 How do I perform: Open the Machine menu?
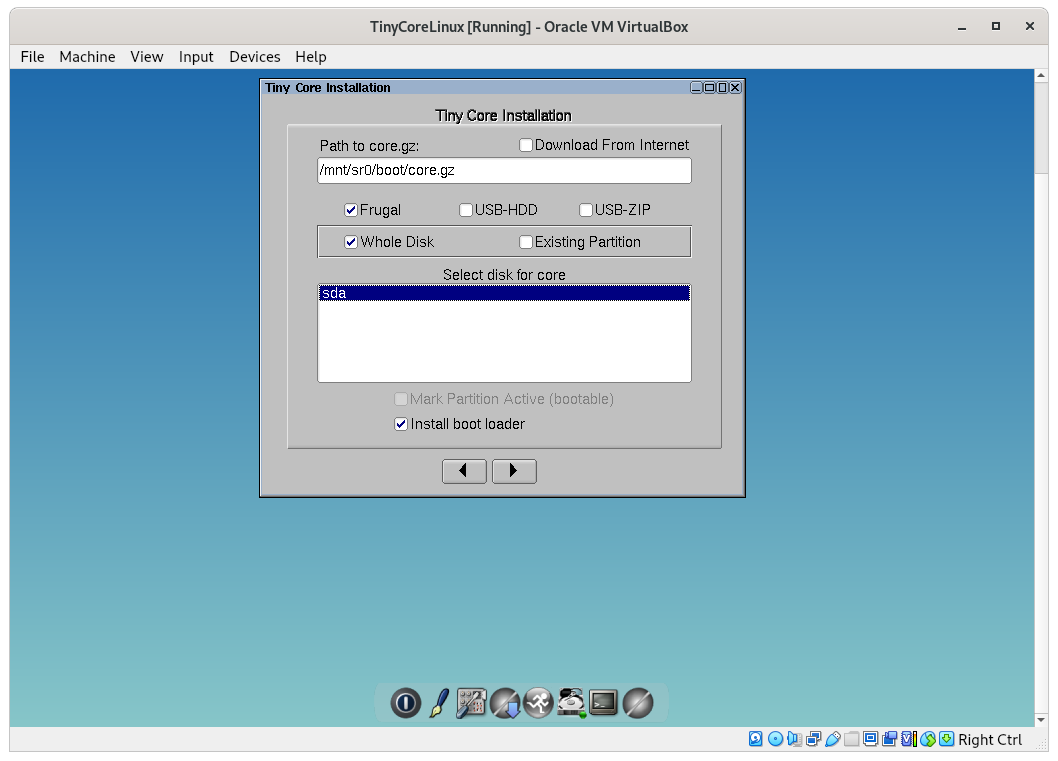(87, 57)
